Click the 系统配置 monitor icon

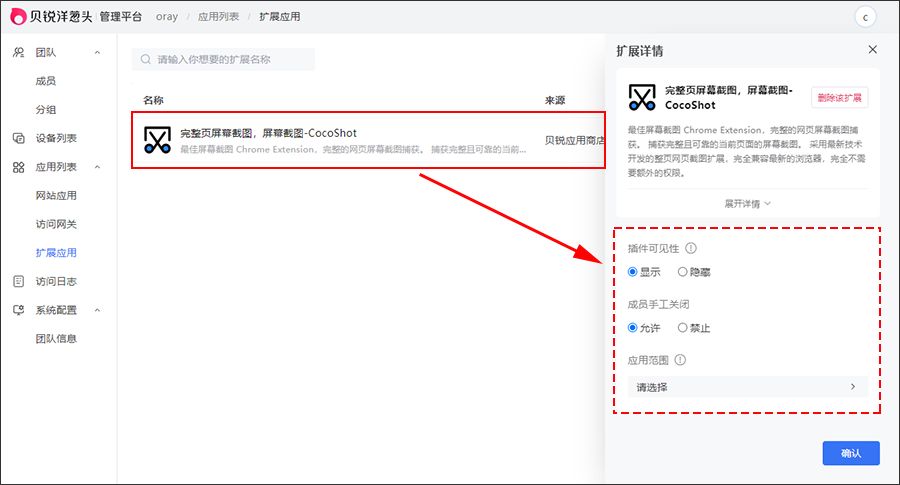click(18, 310)
